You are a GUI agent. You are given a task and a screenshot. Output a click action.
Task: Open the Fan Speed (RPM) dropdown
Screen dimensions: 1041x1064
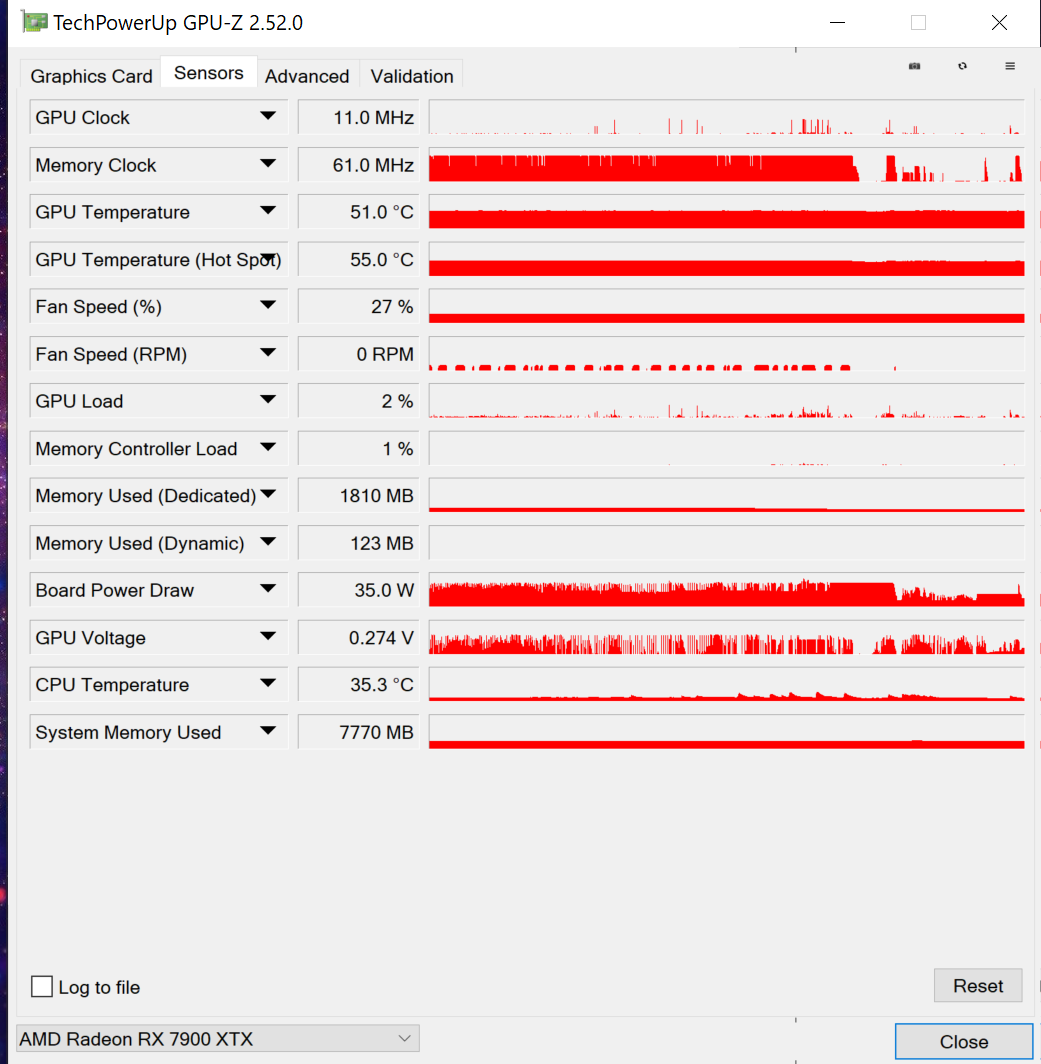coord(268,352)
